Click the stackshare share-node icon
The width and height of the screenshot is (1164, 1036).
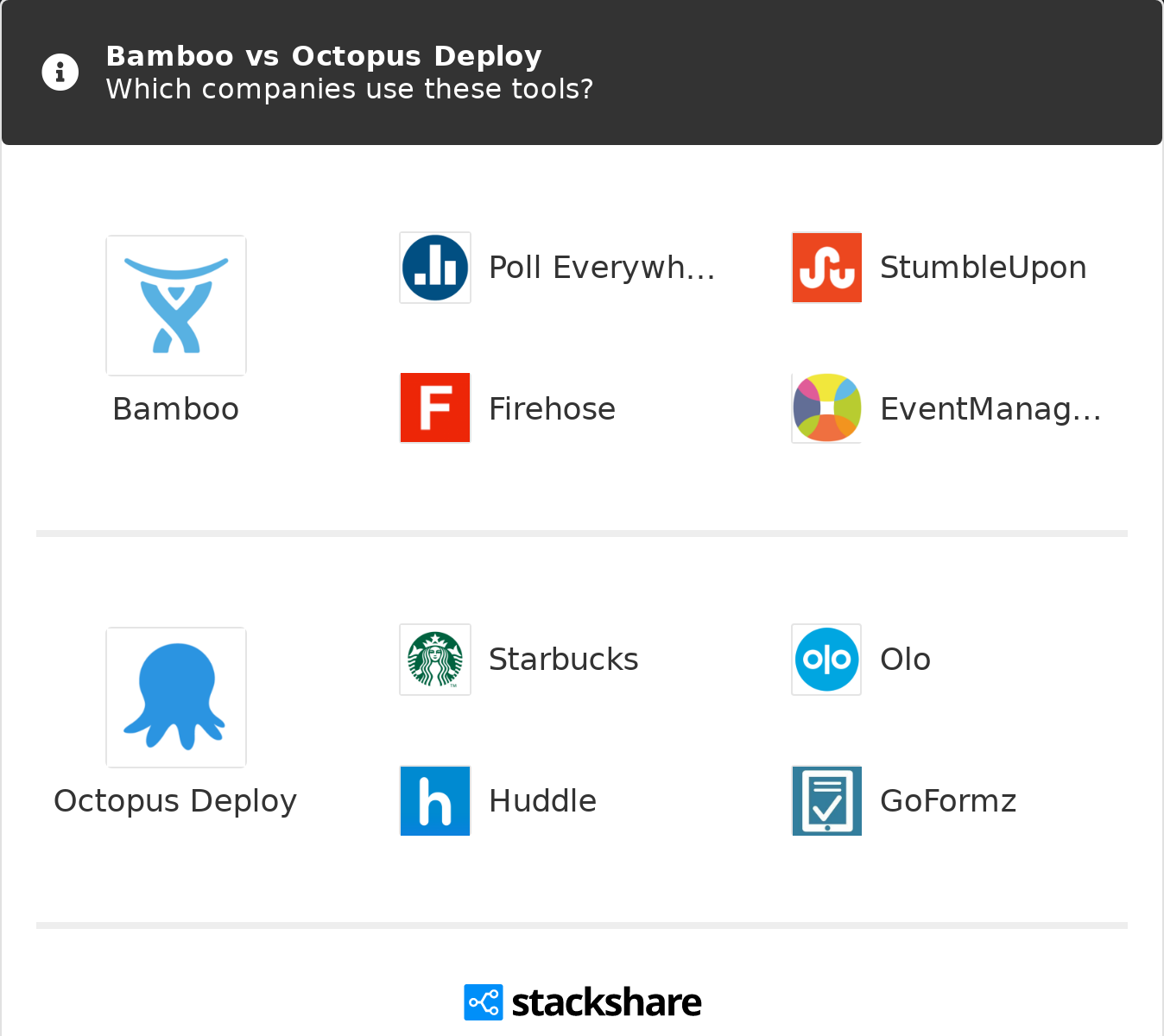pyautogui.click(x=483, y=1001)
